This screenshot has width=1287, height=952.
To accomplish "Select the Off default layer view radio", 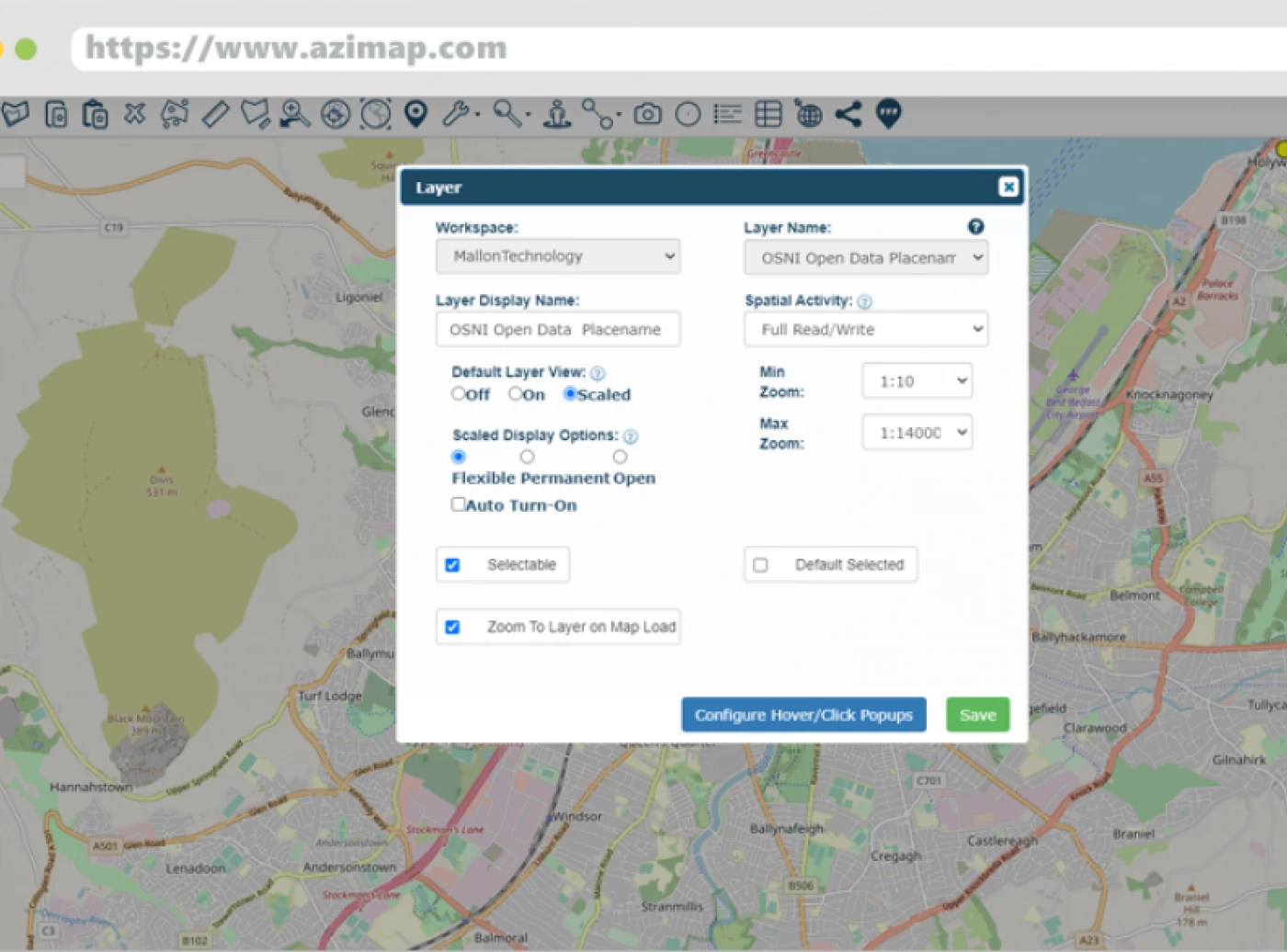I will click(x=458, y=394).
